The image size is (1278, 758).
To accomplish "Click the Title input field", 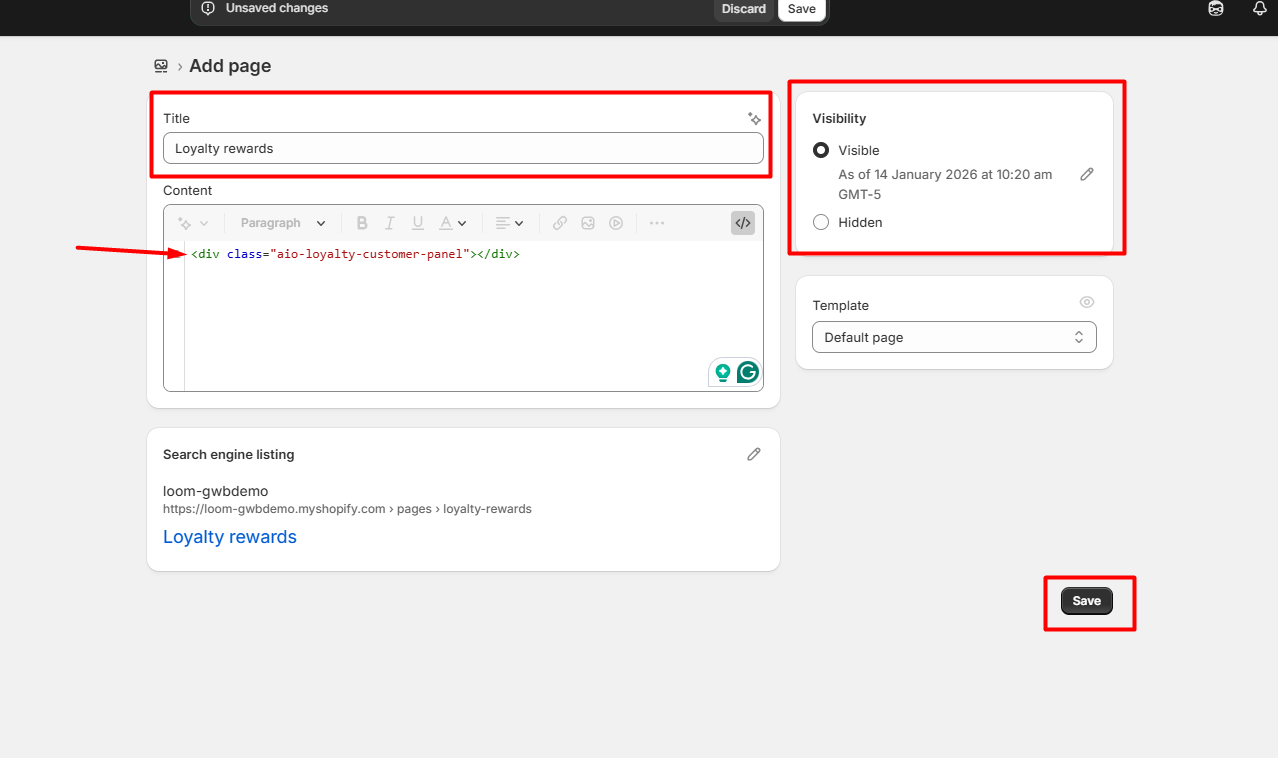I will click(x=463, y=148).
